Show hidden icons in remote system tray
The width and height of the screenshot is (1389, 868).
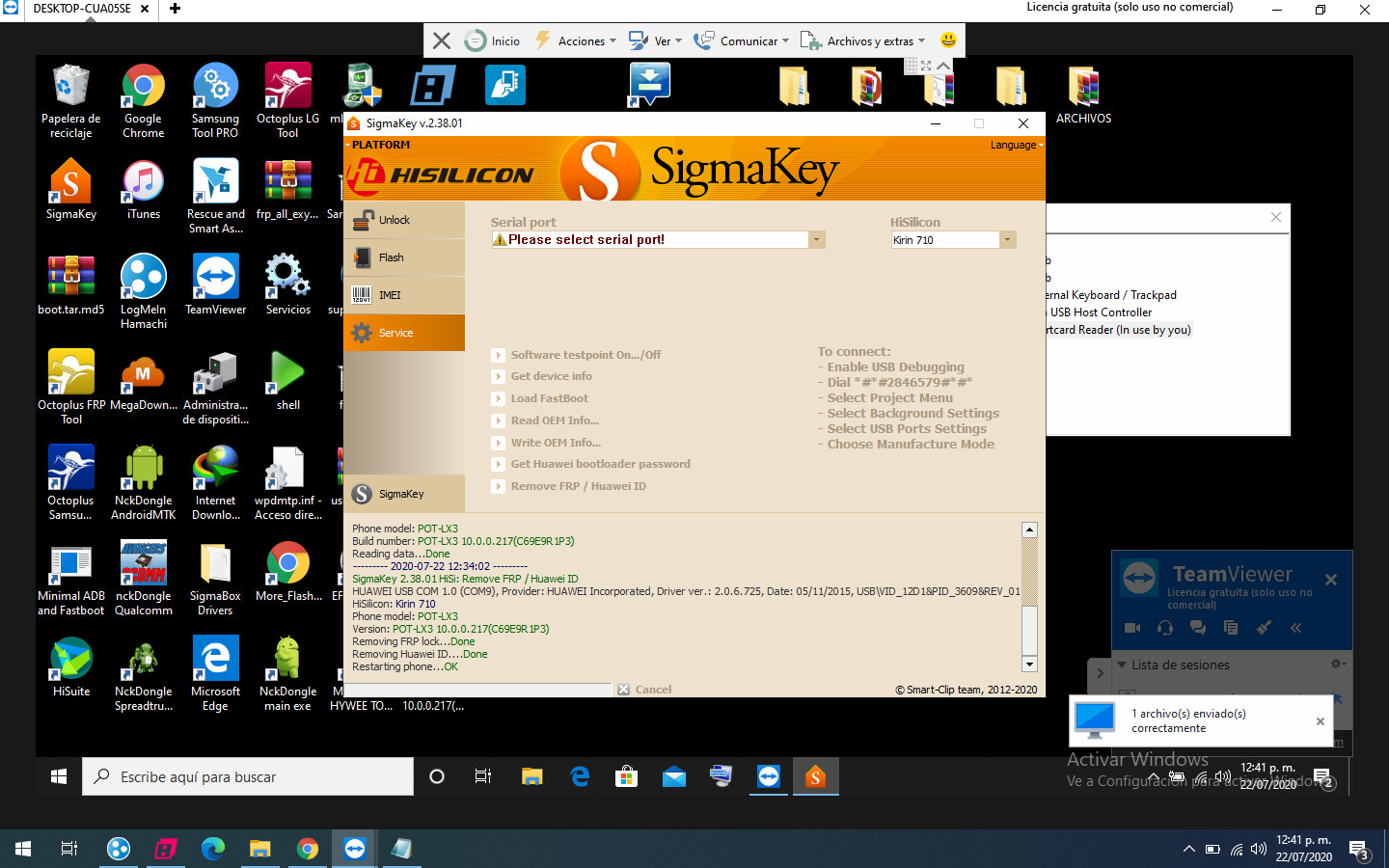(x=1153, y=776)
